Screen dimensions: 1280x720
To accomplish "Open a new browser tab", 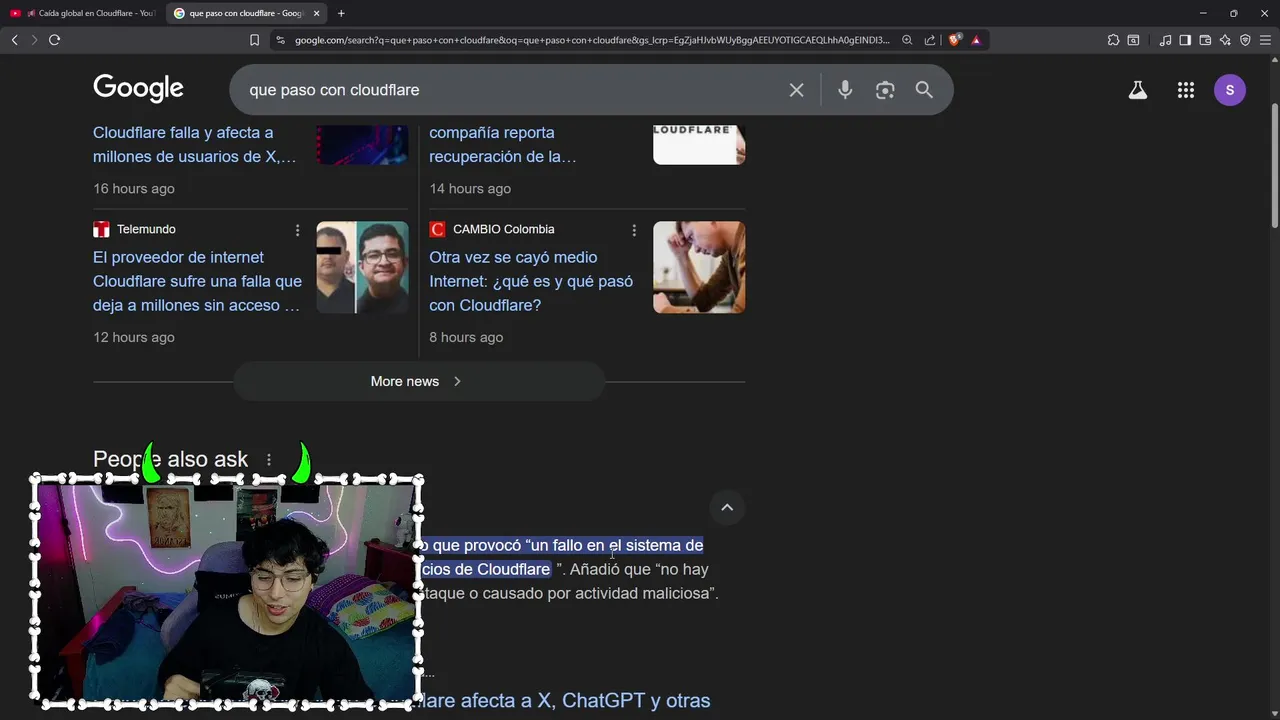I will (341, 13).
